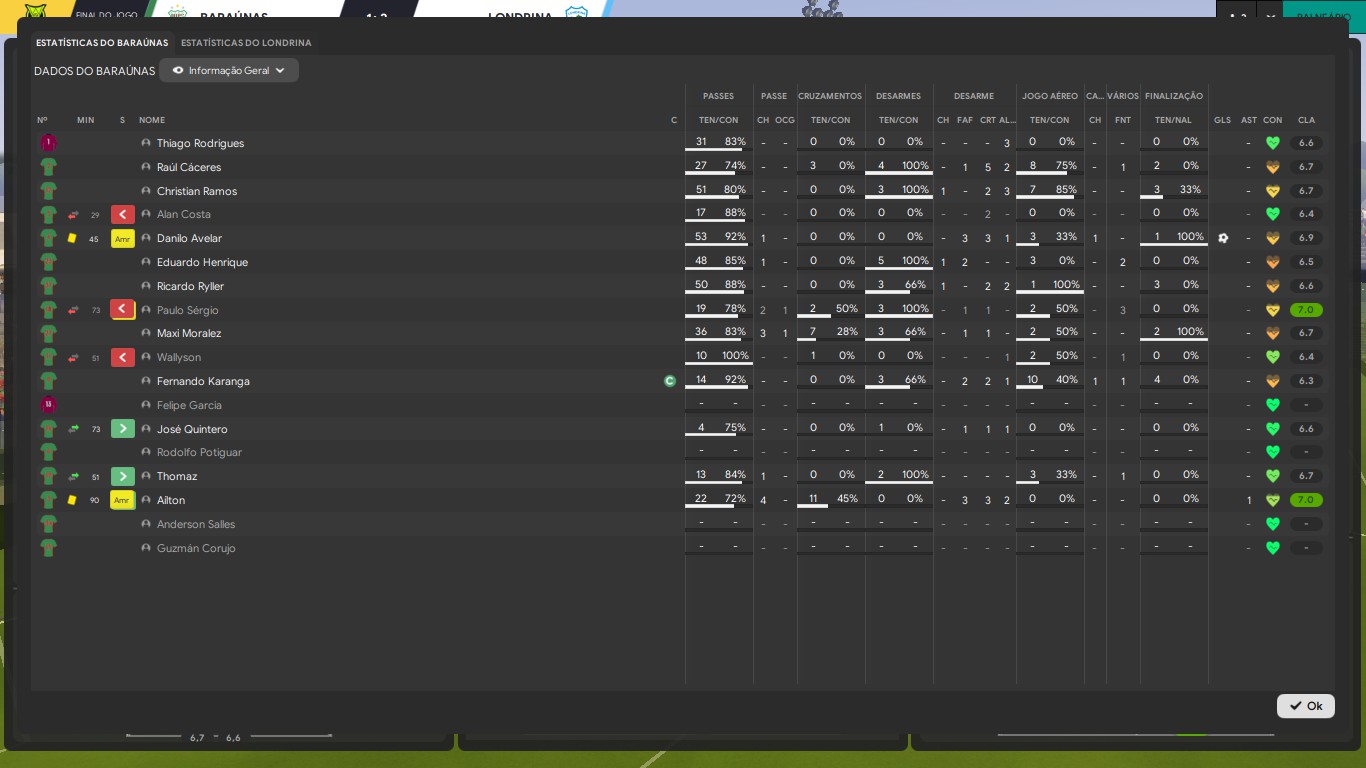Click Wallyson's 100% pass value
This screenshot has width=1366, height=768.
735,356
